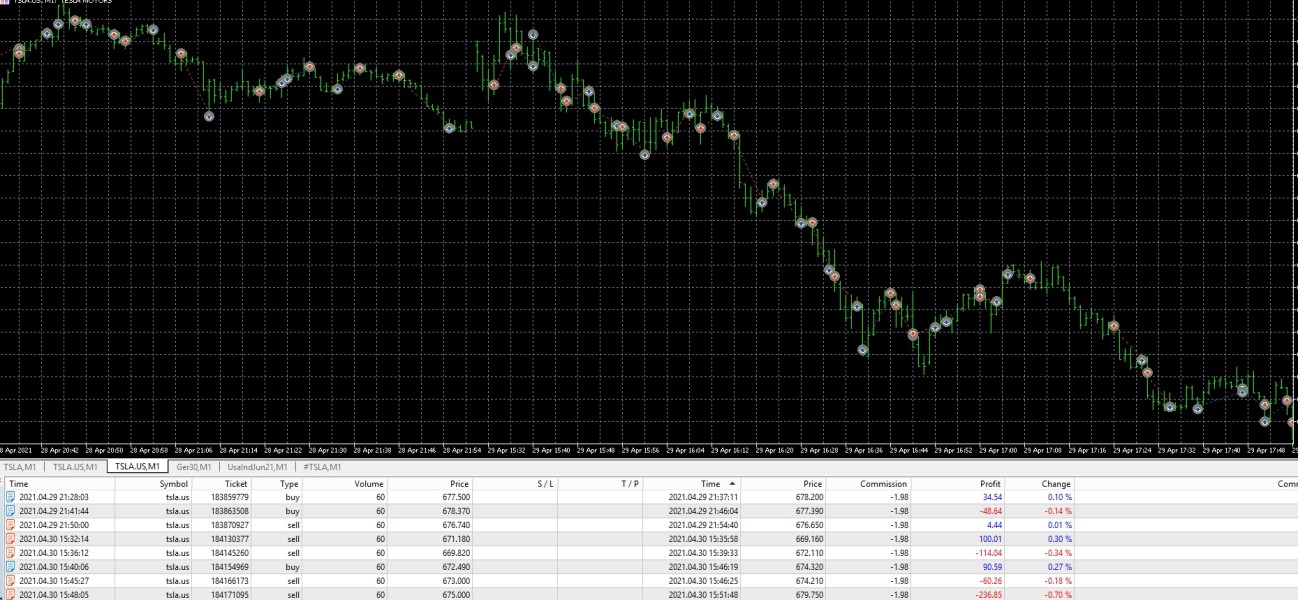This screenshot has height=600, width=1298.
Task: Sort by the Symbol column header
Action: [174, 484]
